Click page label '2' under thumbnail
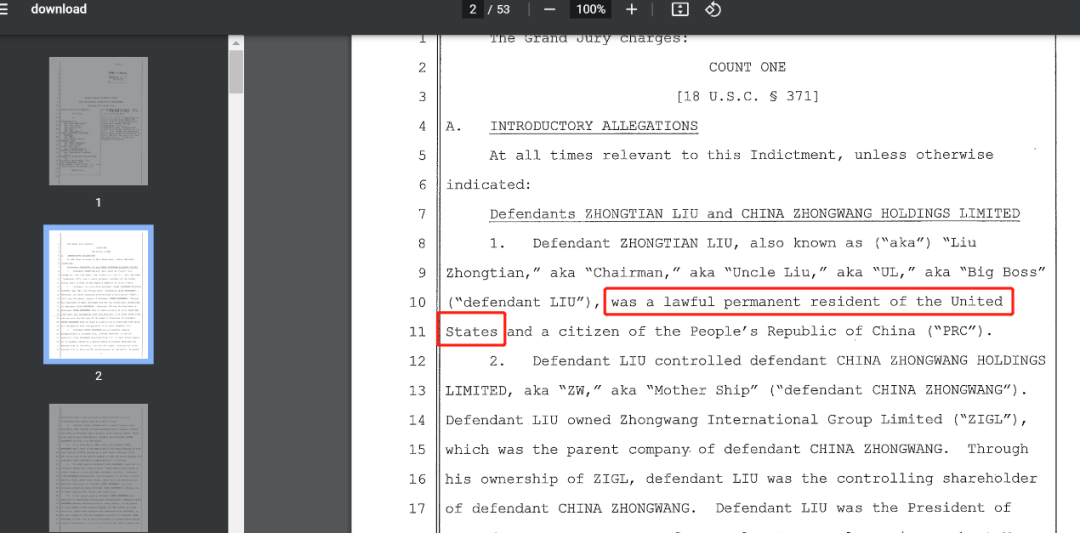This screenshot has width=1080, height=533. [x=98, y=376]
